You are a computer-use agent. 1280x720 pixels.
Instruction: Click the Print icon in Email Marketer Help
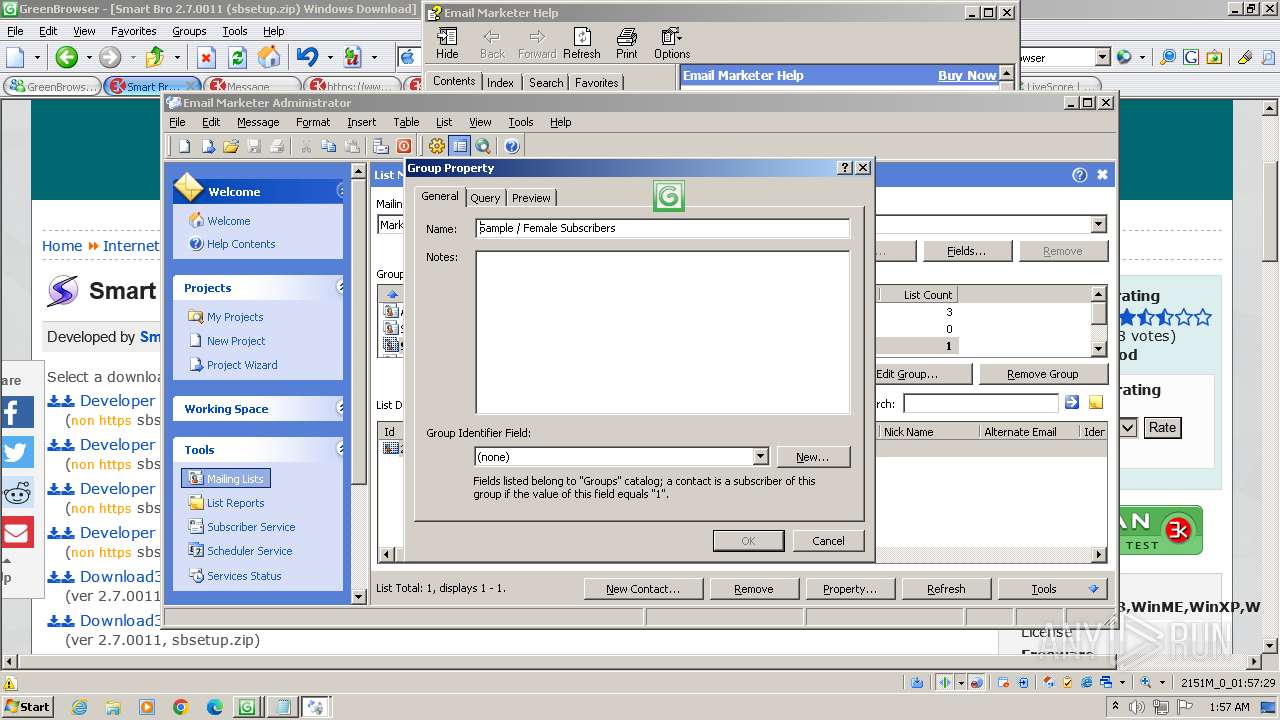click(627, 44)
